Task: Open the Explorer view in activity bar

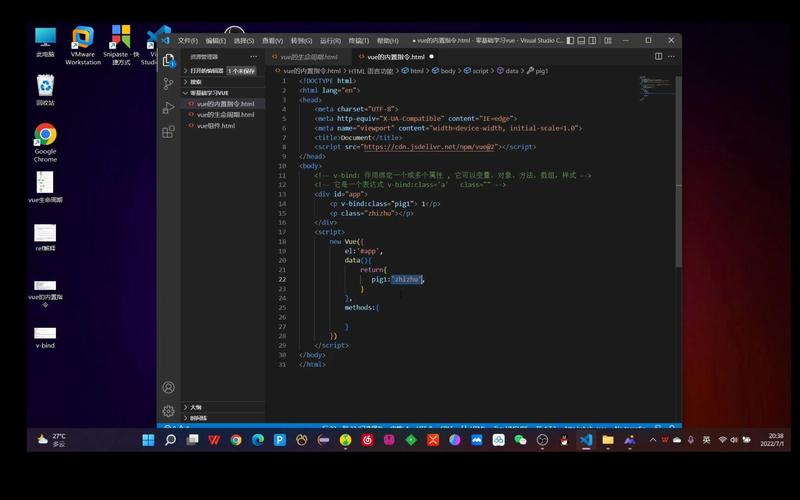Action: [x=168, y=60]
